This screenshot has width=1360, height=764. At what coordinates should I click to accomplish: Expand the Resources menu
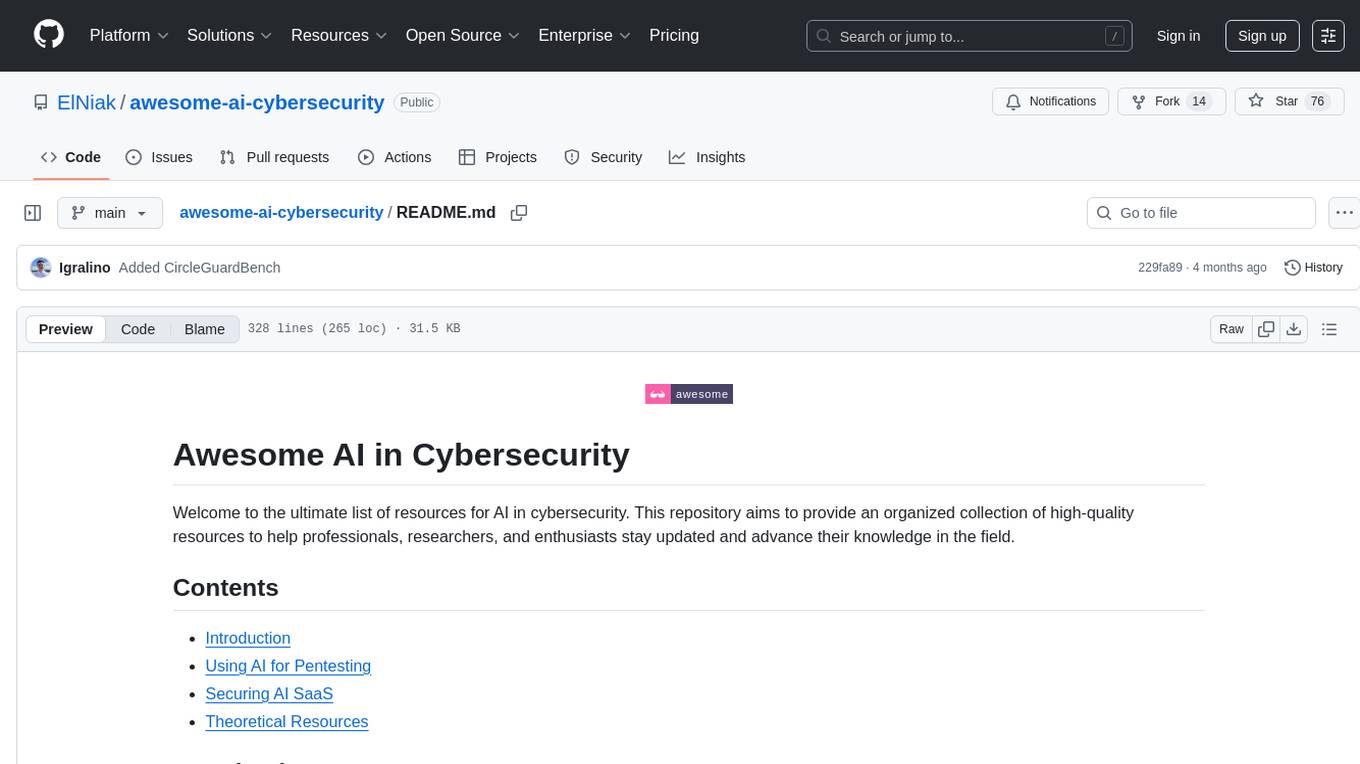click(339, 35)
